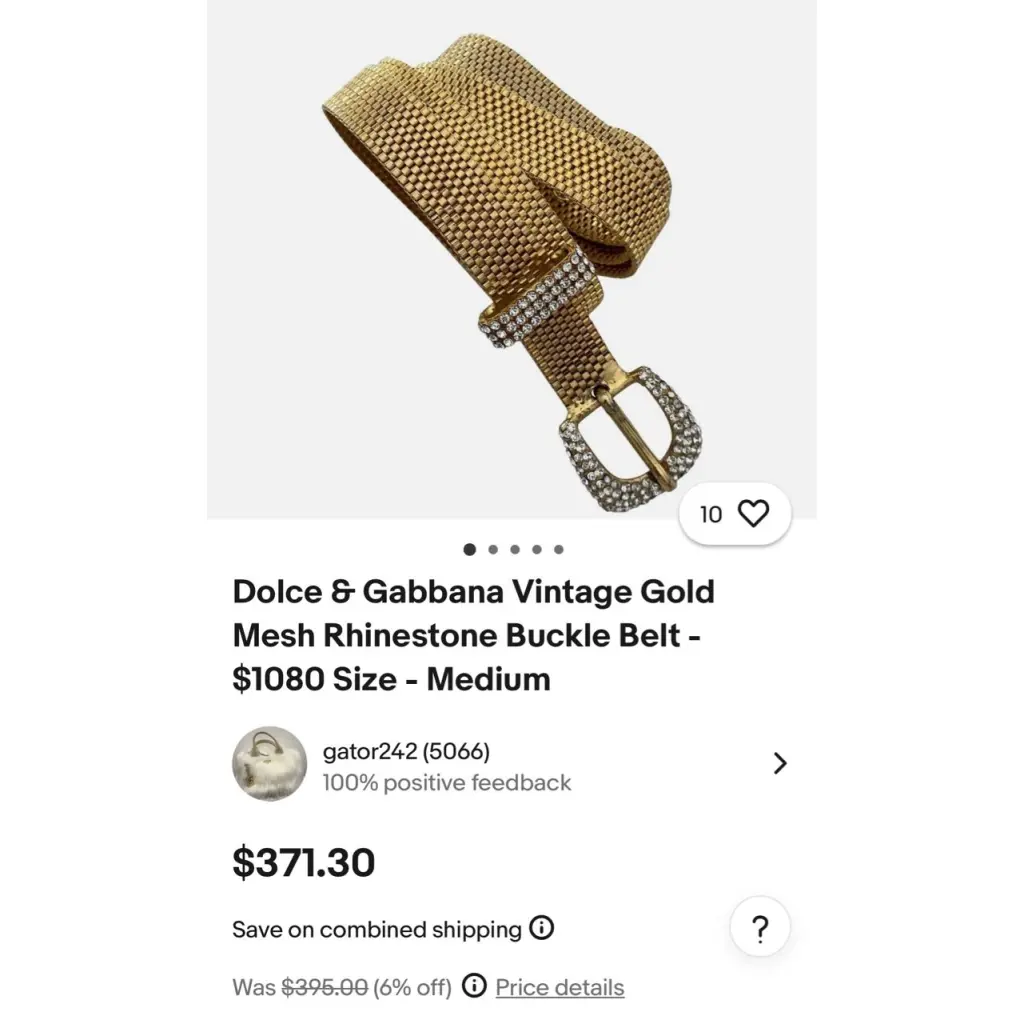Open the help question mark button
Viewport: 1024px width, 1024px height.
tap(760, 927)
